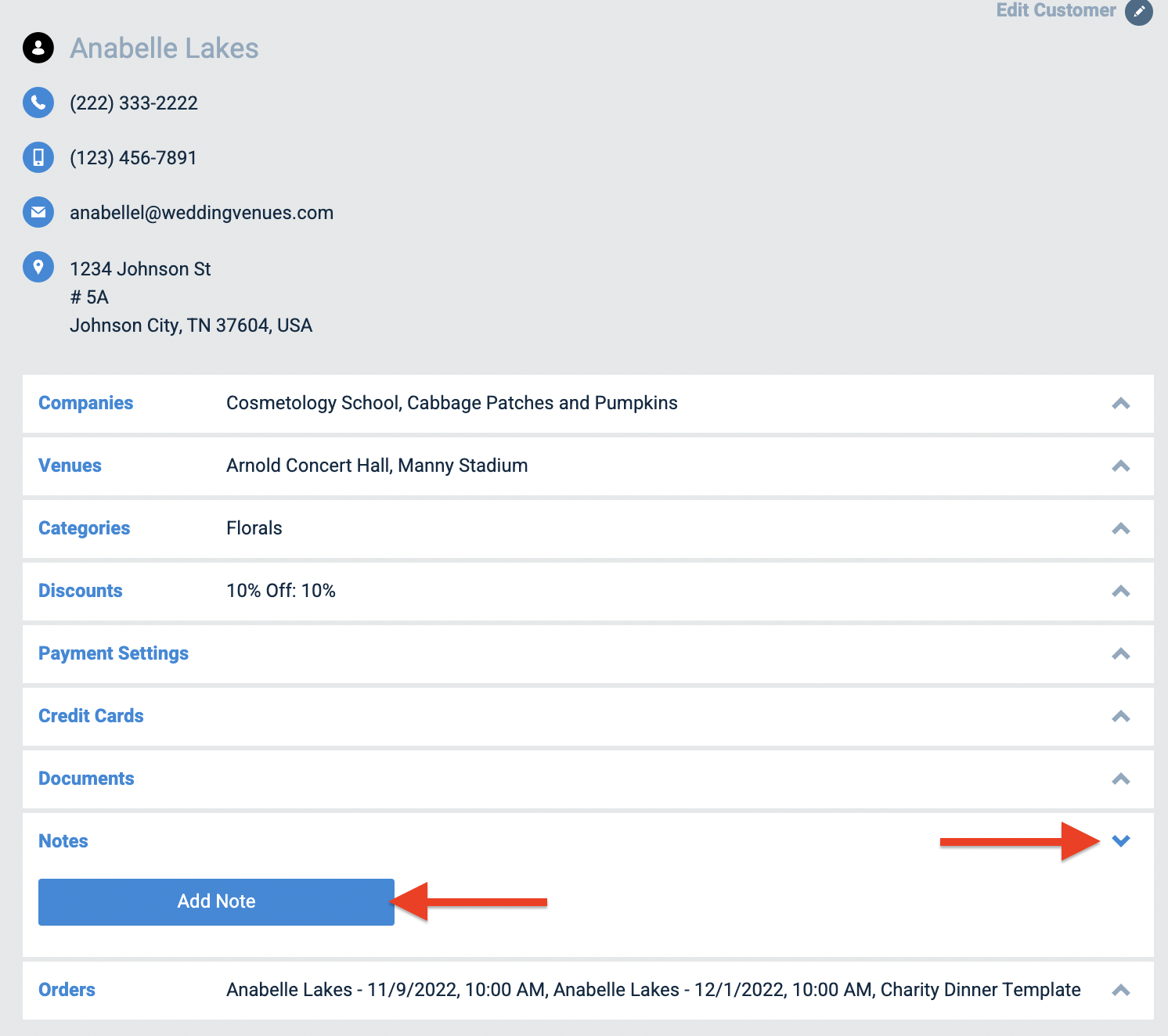Collapse the Companies section chevron
This screenshot has width=1168, height=1036.
click(x=1121, y=404)
